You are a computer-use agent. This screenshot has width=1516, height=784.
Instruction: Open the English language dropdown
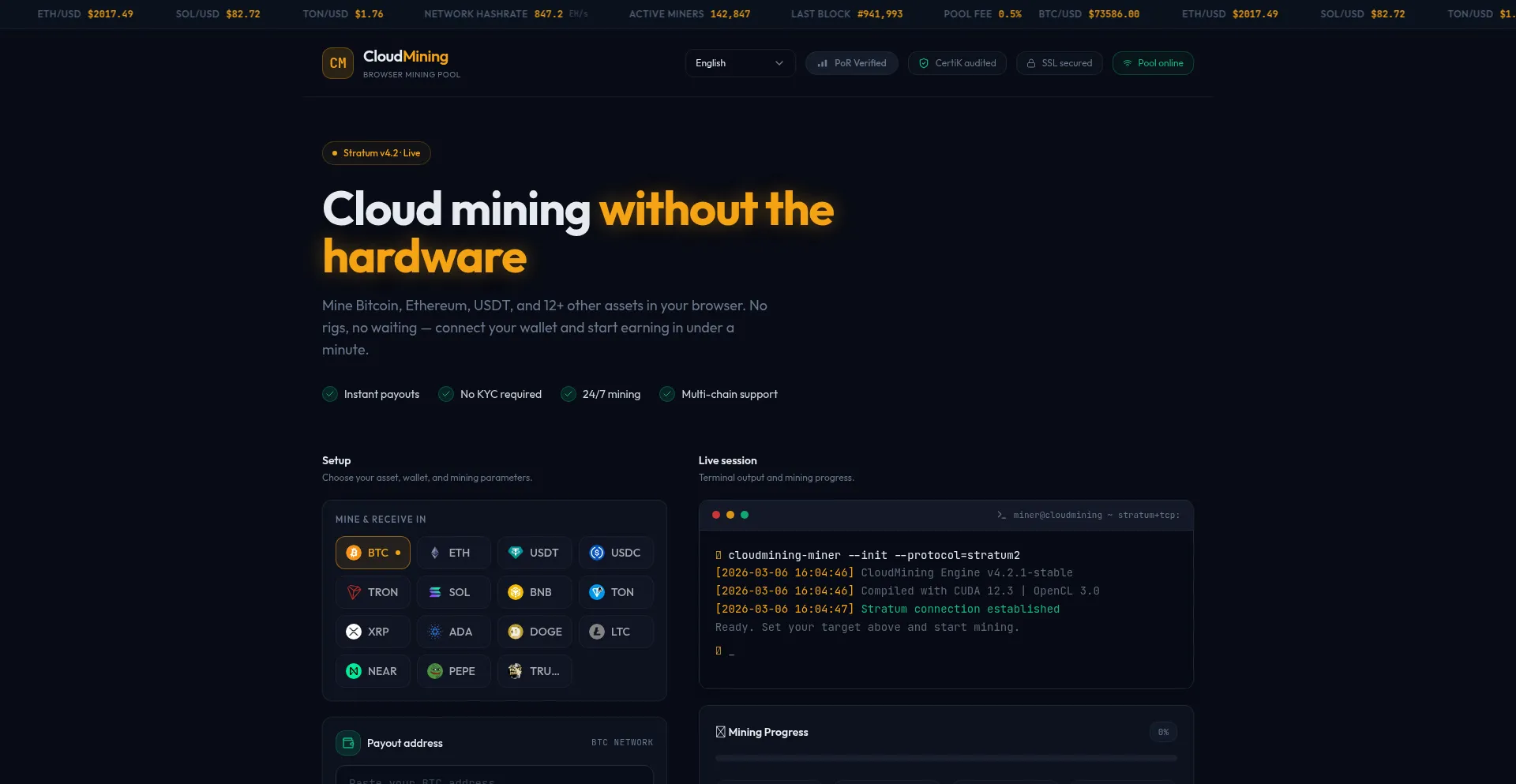click(740, 63)
